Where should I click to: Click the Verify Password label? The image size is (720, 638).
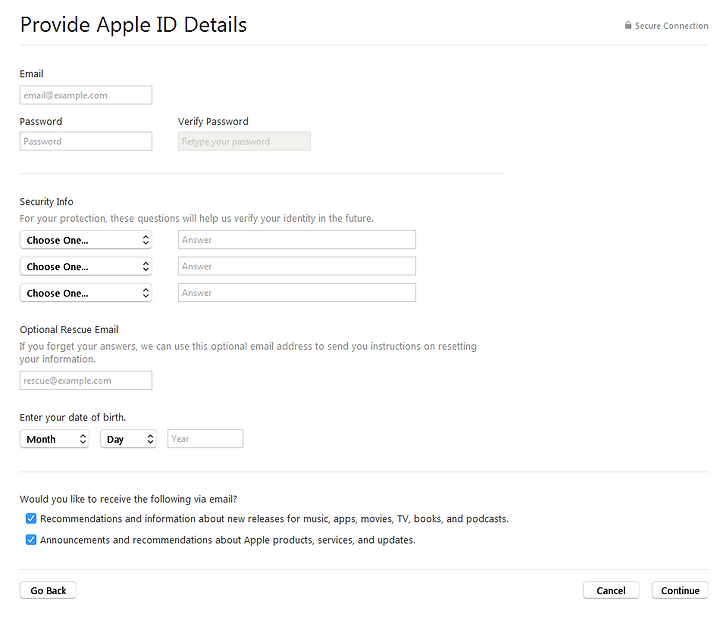click(x=213, y=122)
